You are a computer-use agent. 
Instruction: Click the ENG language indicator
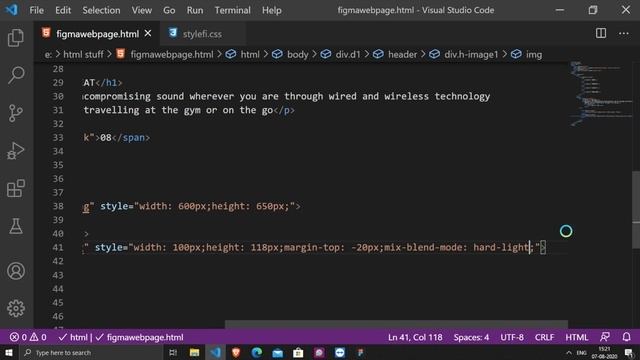point(582,353)
